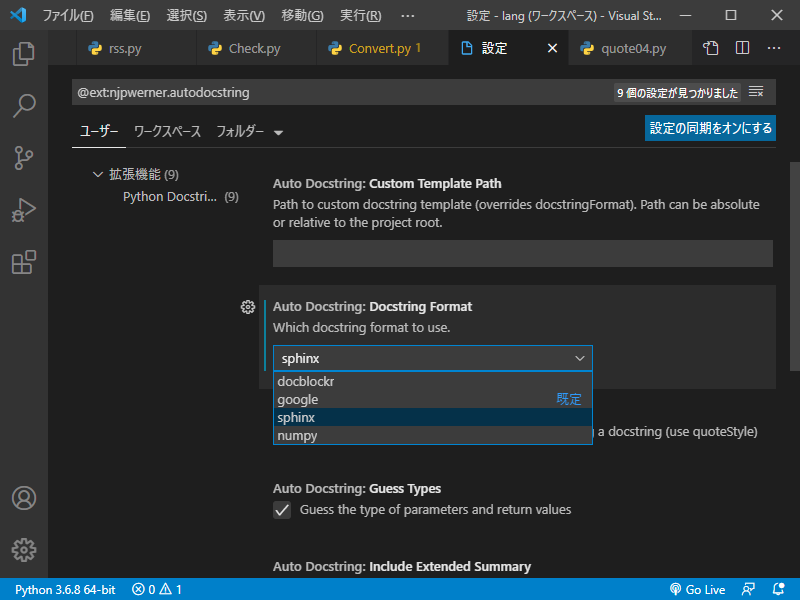Screen dimensions: 800x600
Task: Collapse the 拡張機能 tree section
Action: [97, 174]
